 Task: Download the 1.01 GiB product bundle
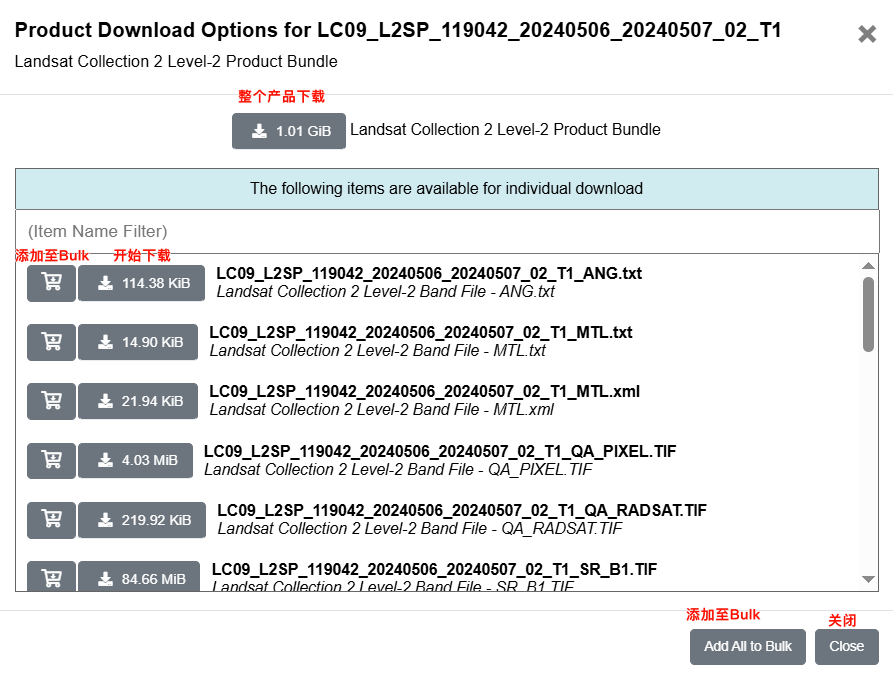click(x=289, y=131)
